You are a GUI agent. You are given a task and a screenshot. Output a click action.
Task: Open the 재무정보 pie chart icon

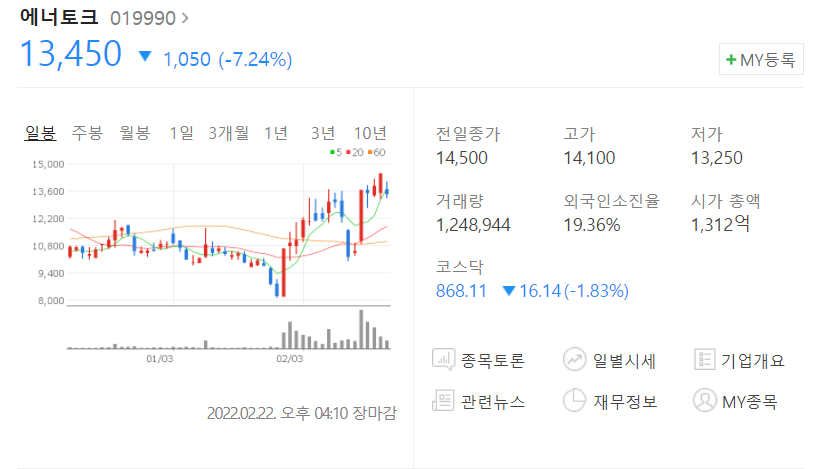click(574, 401)
